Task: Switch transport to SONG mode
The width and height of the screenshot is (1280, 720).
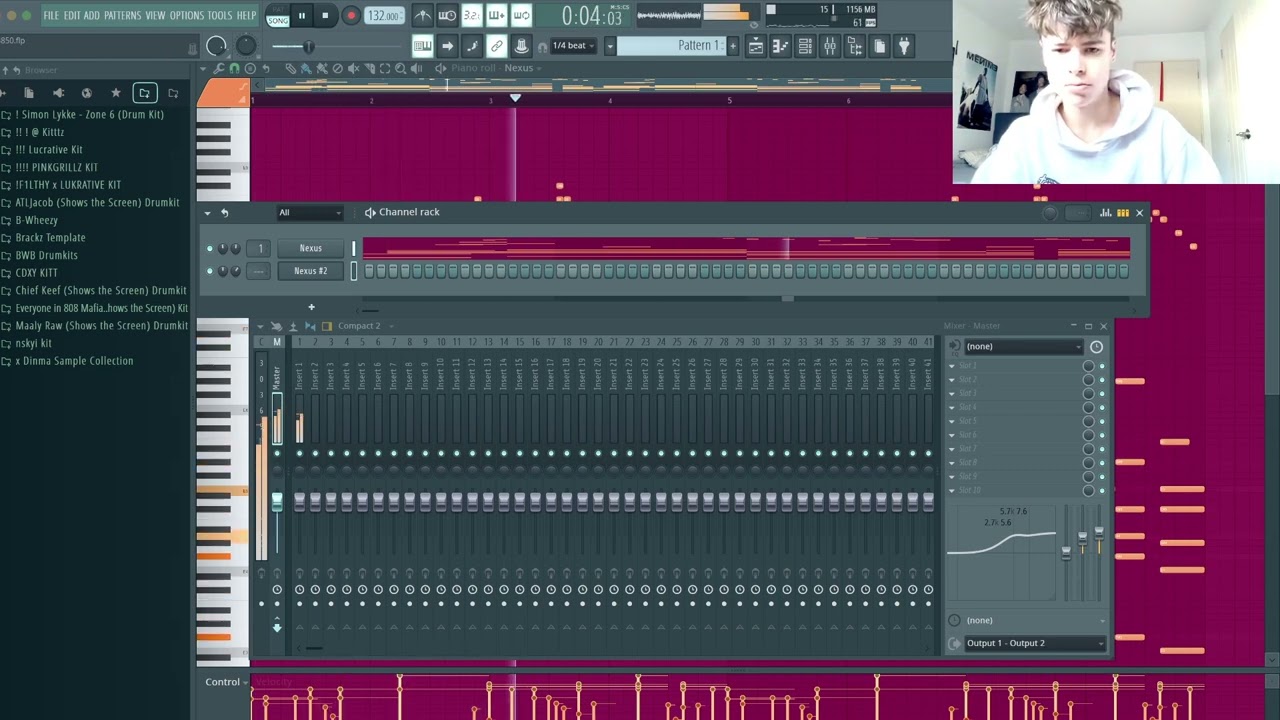Action: [x=278, y=20]
